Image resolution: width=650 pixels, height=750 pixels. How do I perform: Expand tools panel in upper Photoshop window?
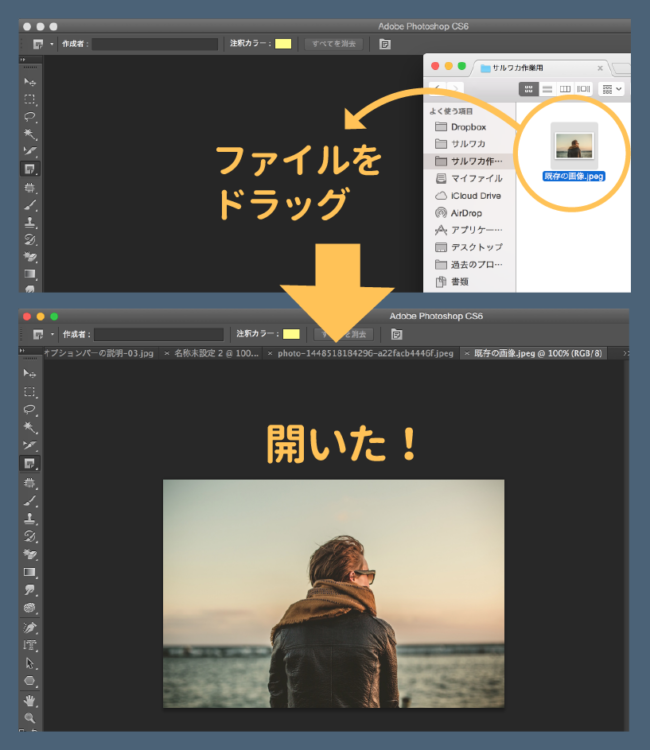(22, 60)
